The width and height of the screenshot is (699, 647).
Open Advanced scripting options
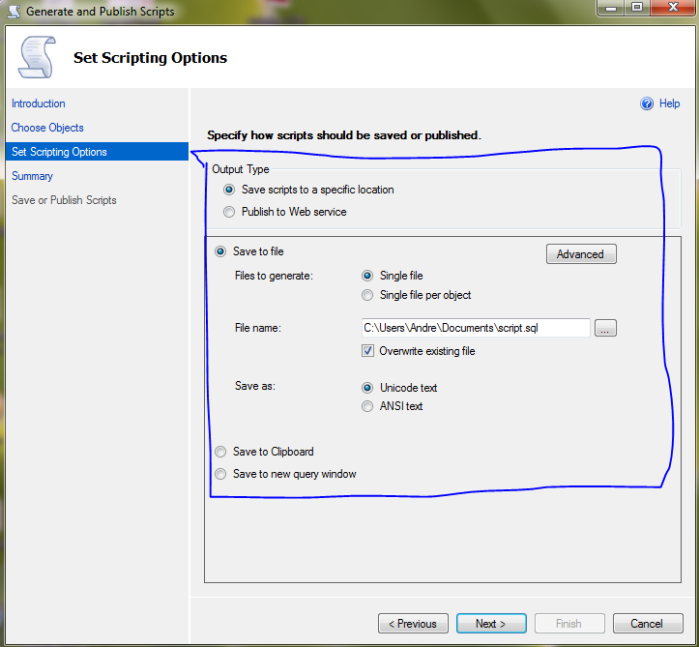[x=580, y=254]
